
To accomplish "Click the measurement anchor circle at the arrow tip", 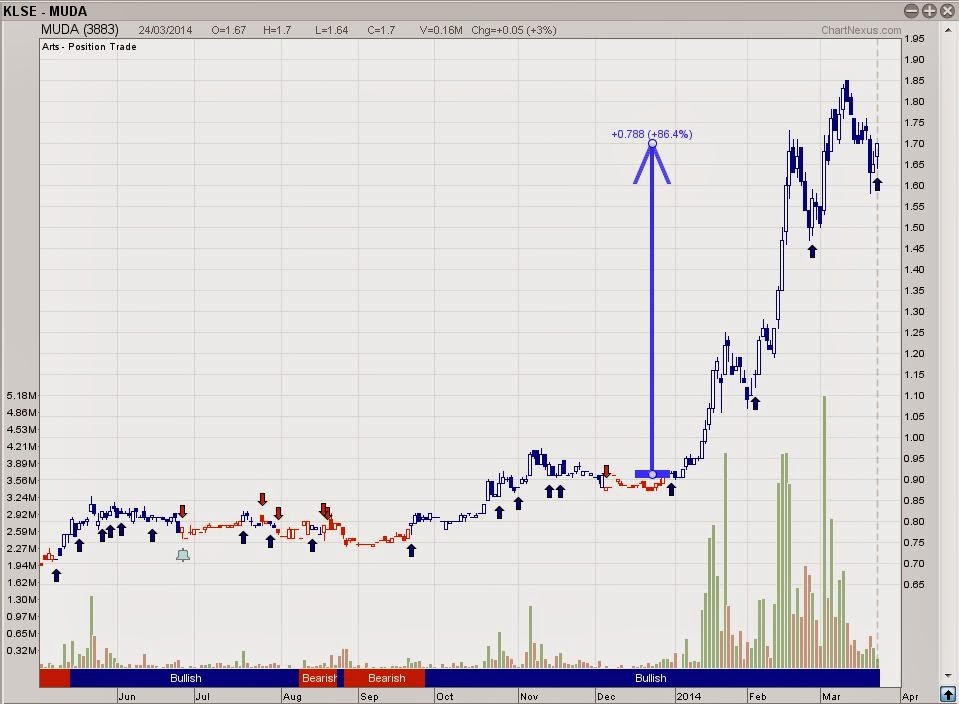I will click(x=651, y=144).
